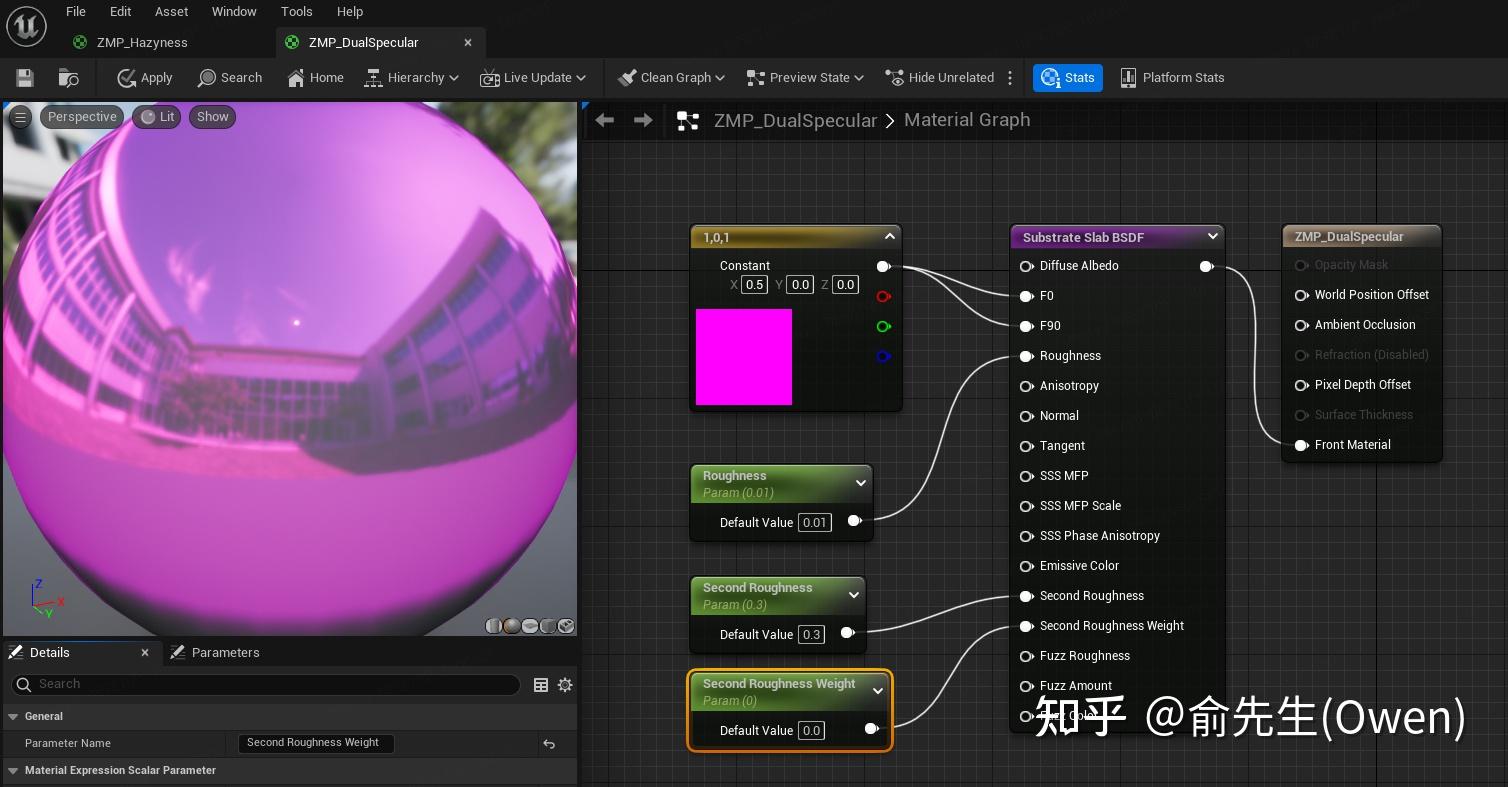Open viewport hamburger options menu

click(20, 117)
